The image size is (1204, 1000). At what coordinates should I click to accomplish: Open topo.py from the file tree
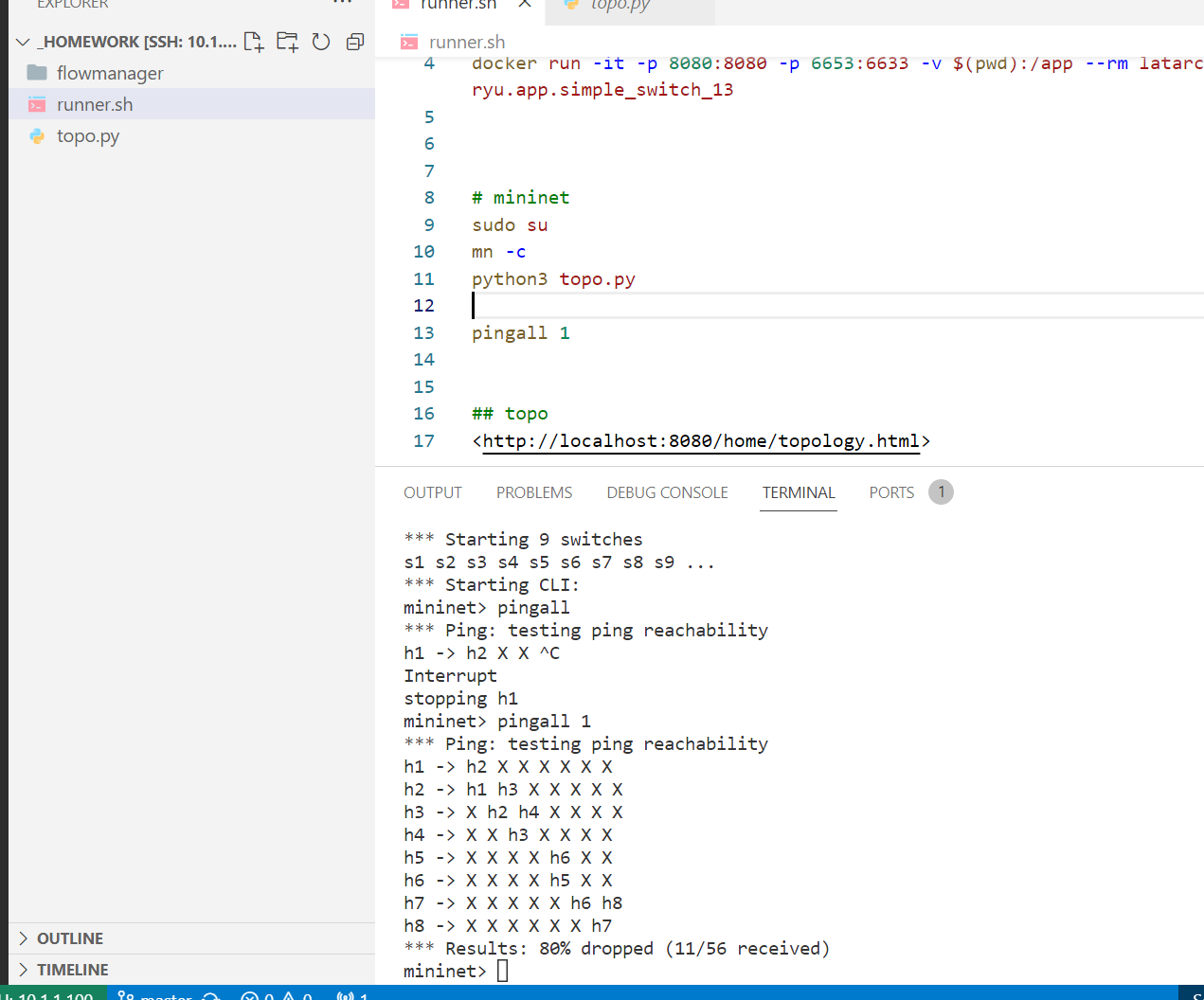point(191,135)
